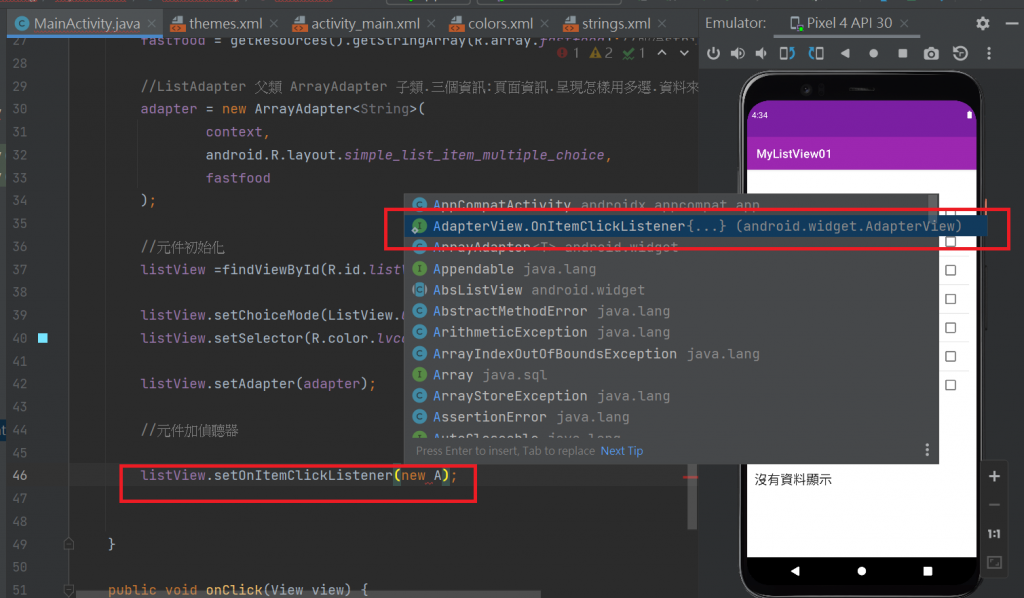Viewport: 1024px width, 598px height.
Task: Rotate the emulator left
Action: [787, 54]
